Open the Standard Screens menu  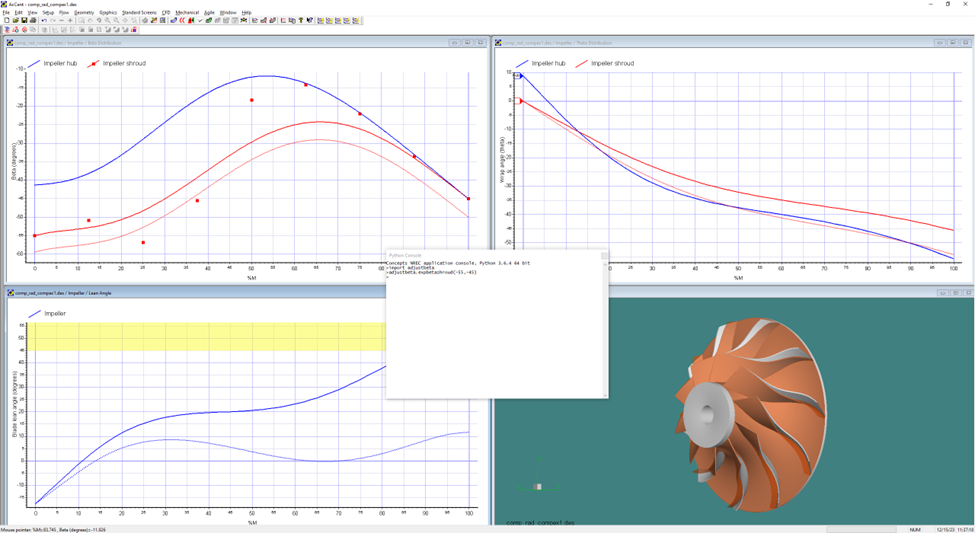coord(139,12)
